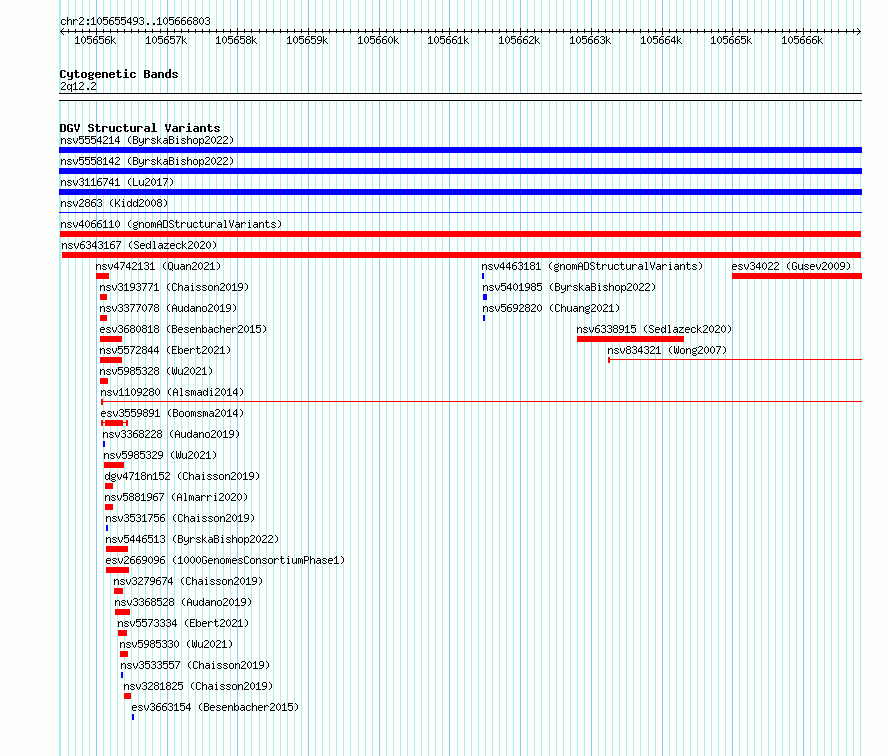Open the nsv5401985 (ByrskaBishop2022) label
Screen dimensions: 890x756
point(569,287)
